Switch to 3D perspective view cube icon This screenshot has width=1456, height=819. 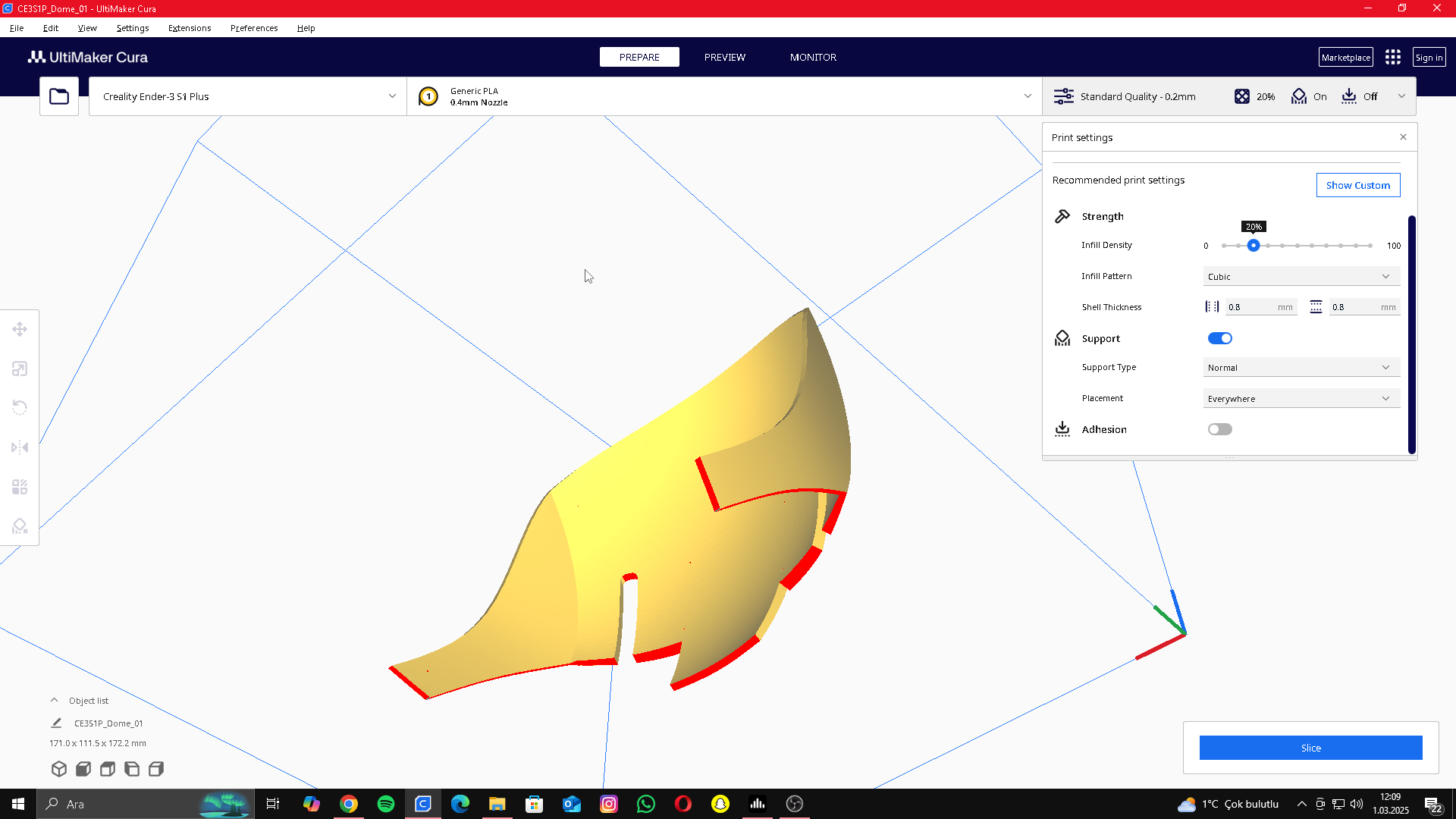coord(59,769)
